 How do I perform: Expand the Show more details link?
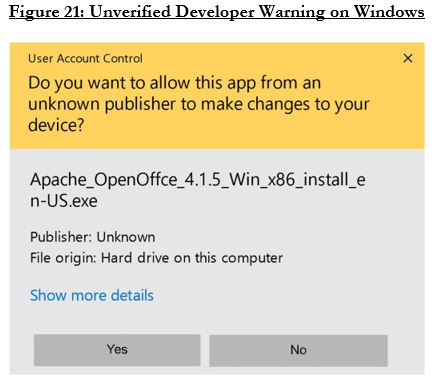pos(92,295)
